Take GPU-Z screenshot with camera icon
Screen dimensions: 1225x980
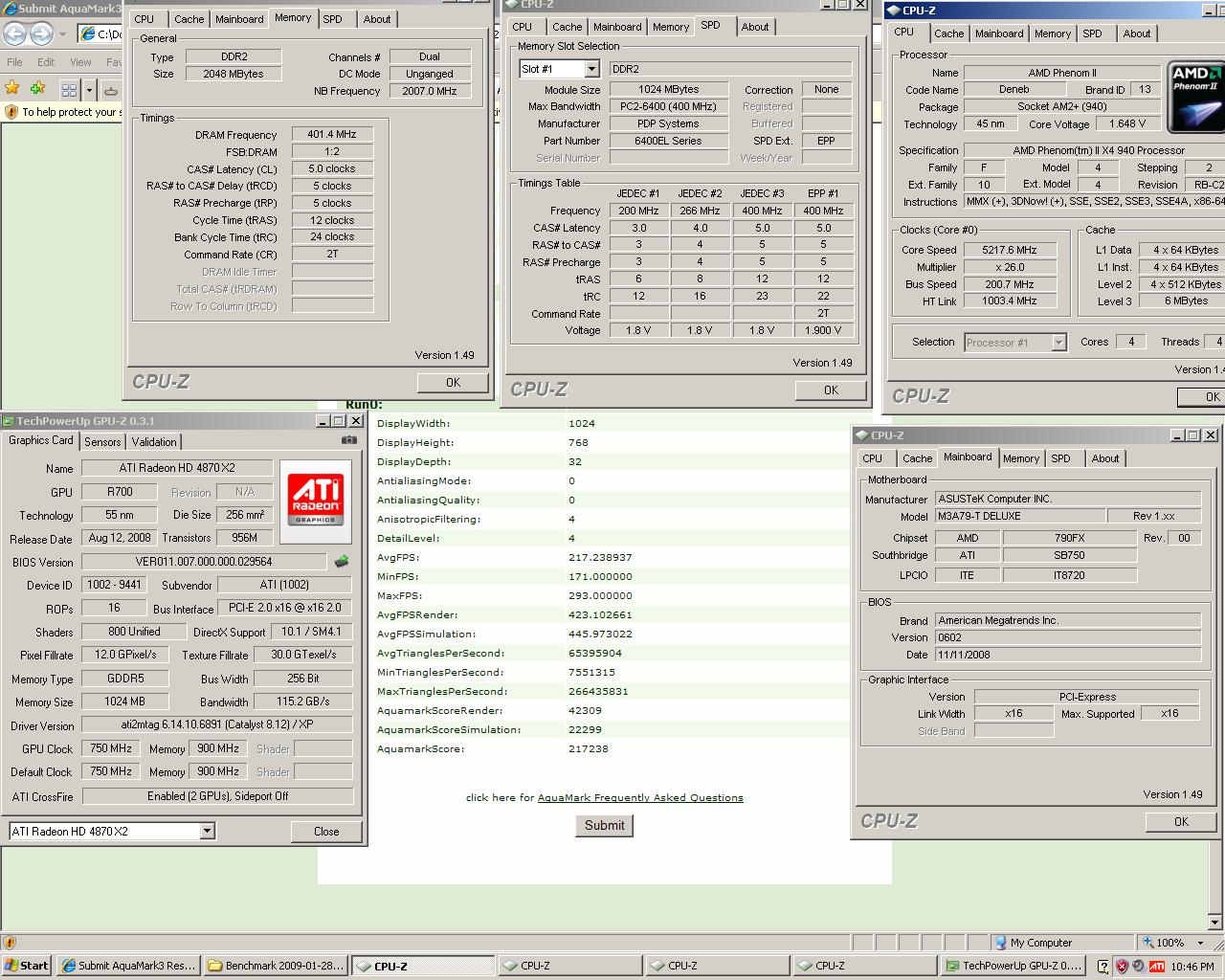point(348,440)
